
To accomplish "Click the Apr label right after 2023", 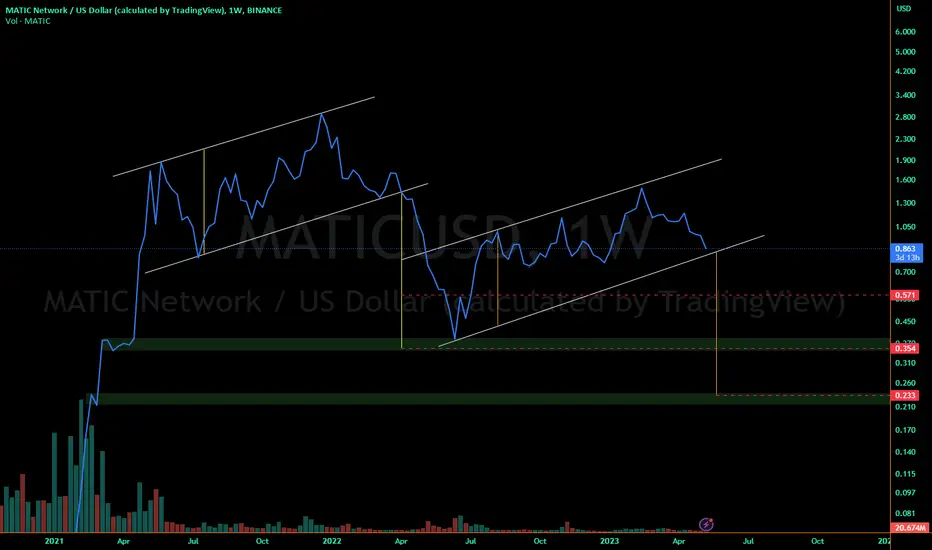I will (679, 541).
